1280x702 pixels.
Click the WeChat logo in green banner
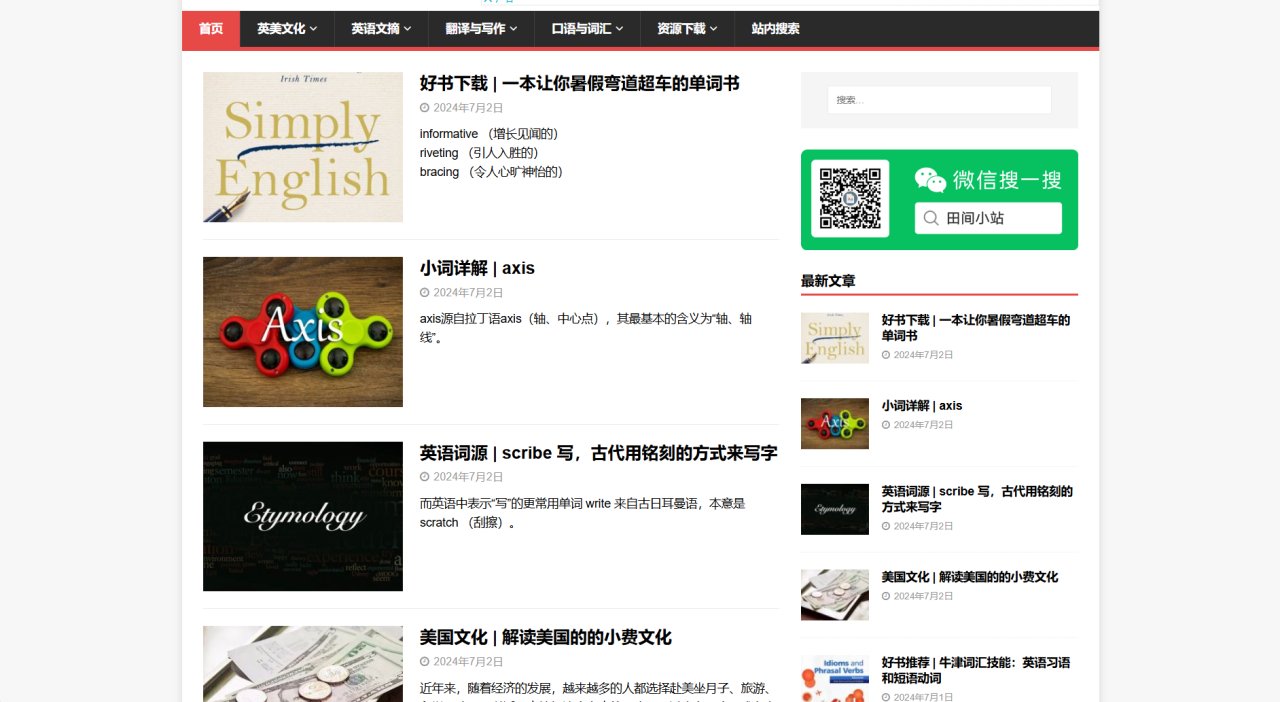(x=930, y=180)
